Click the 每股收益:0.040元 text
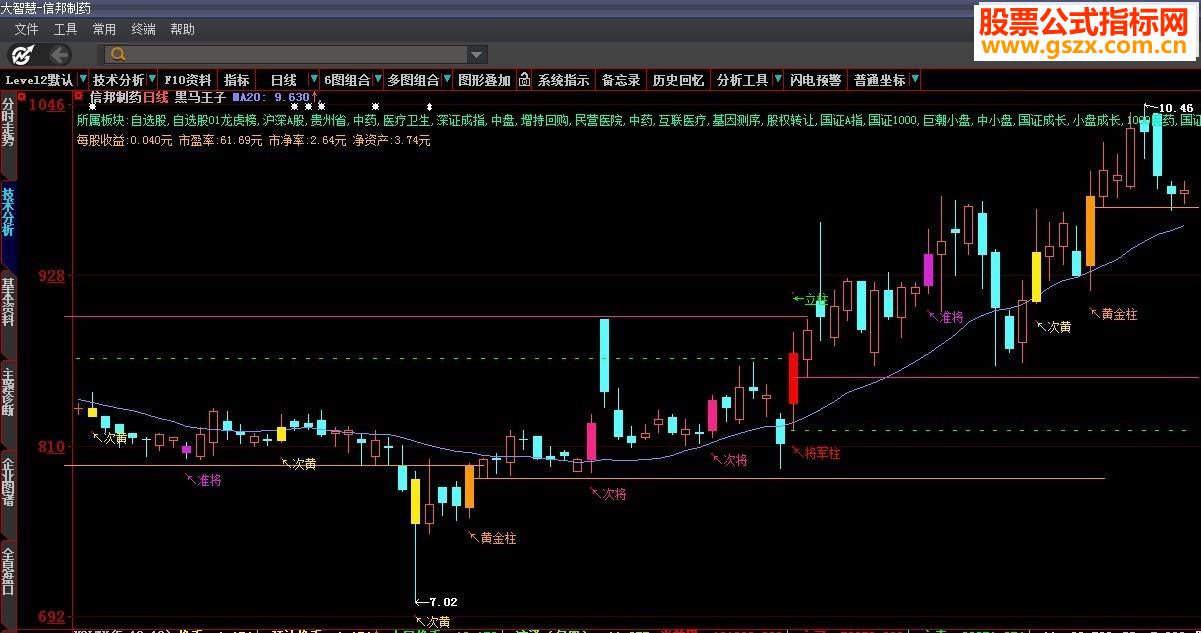The width and height of the screenshot is (1201, 633). point(124,141)
